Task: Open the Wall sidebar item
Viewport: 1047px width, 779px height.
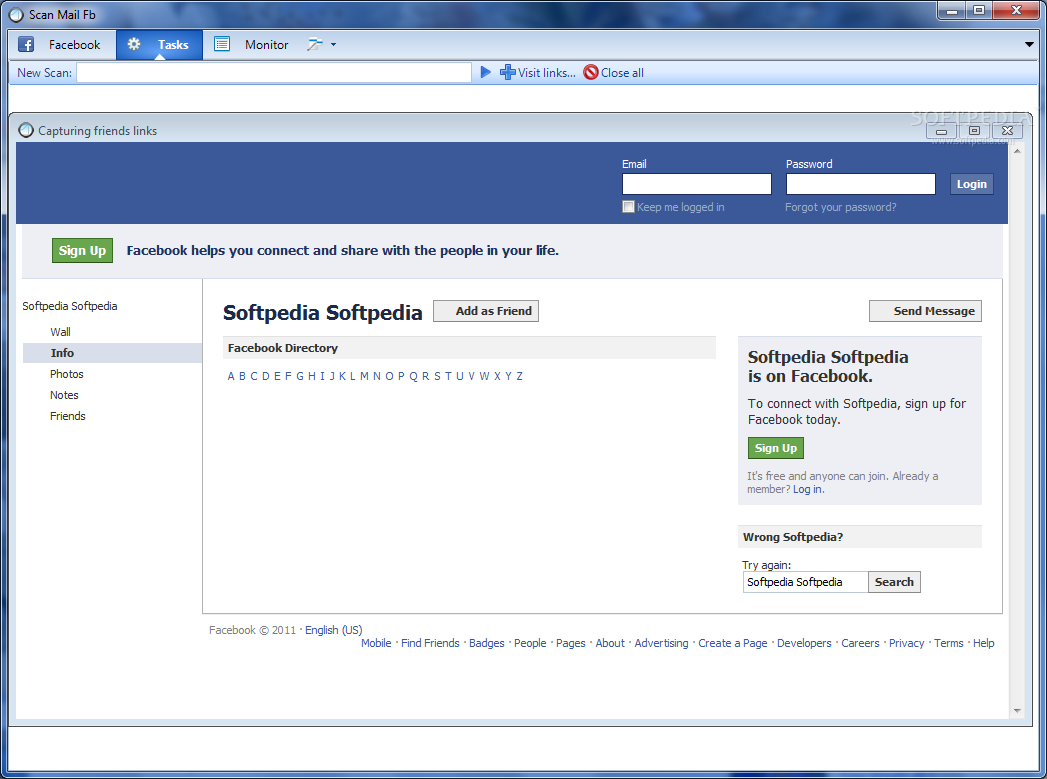Action: point(60,332)
